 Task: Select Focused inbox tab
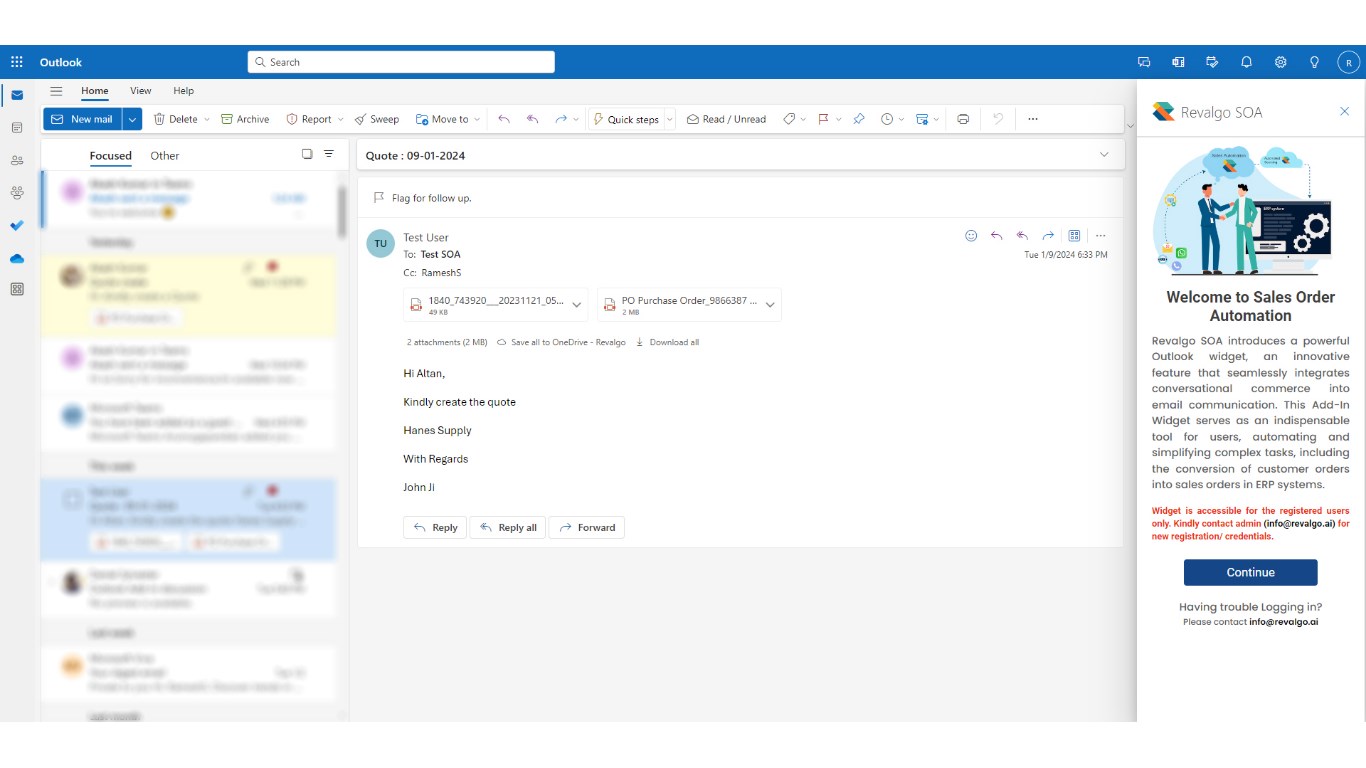111,156
